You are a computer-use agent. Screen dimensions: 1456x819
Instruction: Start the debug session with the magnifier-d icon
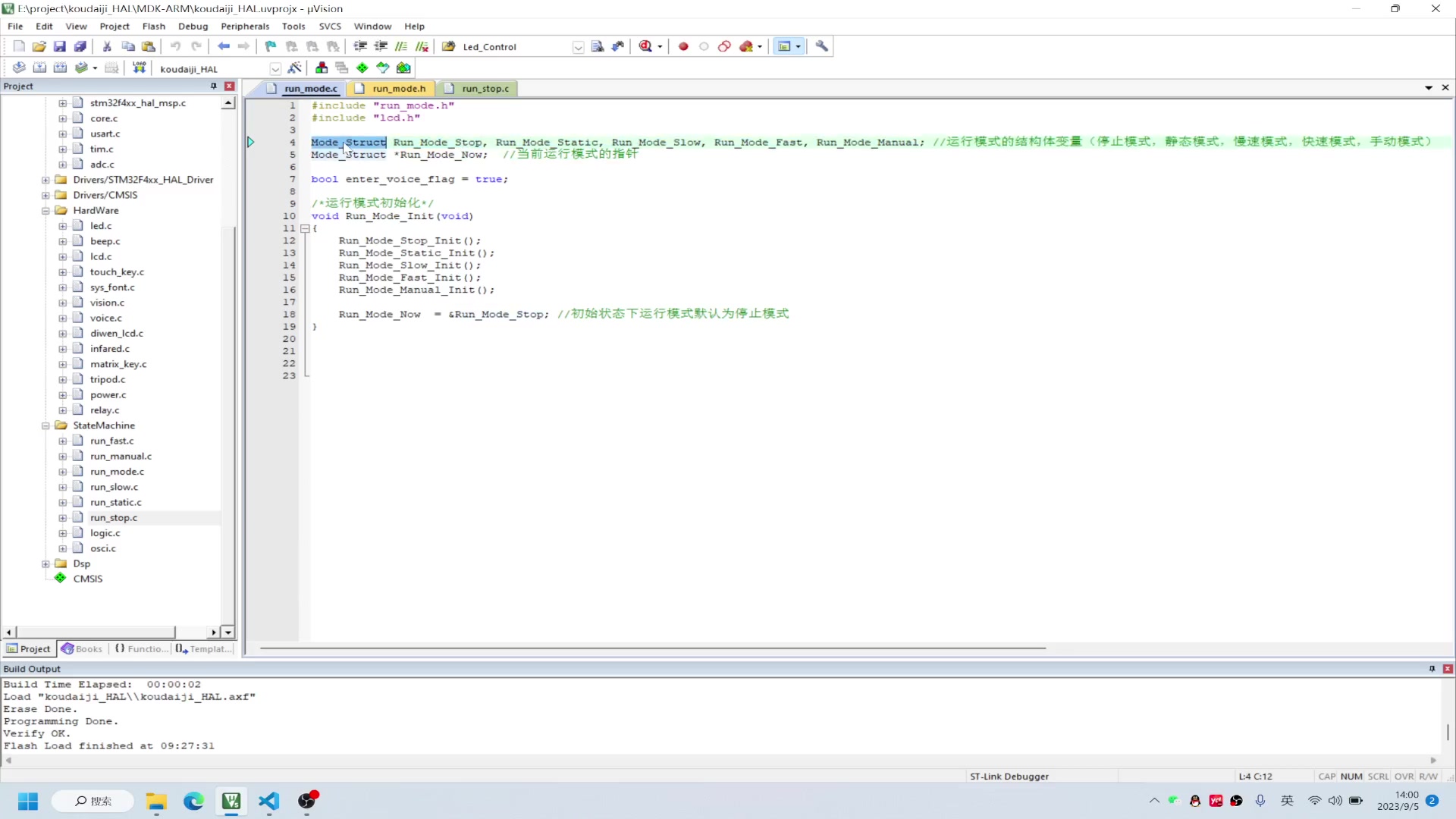[x=645, y=46]
